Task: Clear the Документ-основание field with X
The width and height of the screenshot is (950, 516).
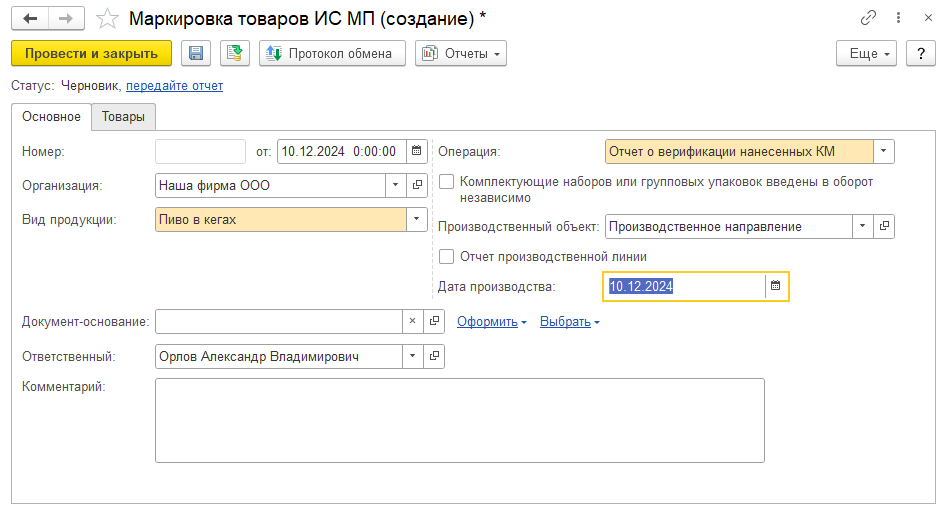Action: click(412, 321)
